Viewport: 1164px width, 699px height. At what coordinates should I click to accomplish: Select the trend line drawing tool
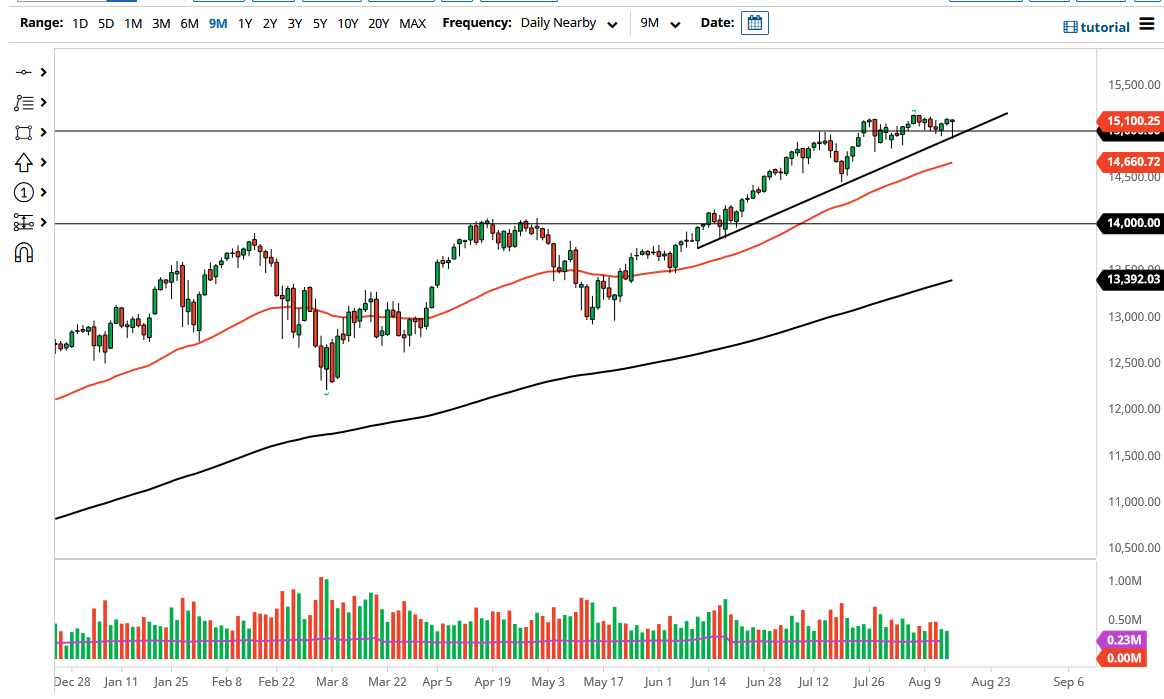coord(23,72)
